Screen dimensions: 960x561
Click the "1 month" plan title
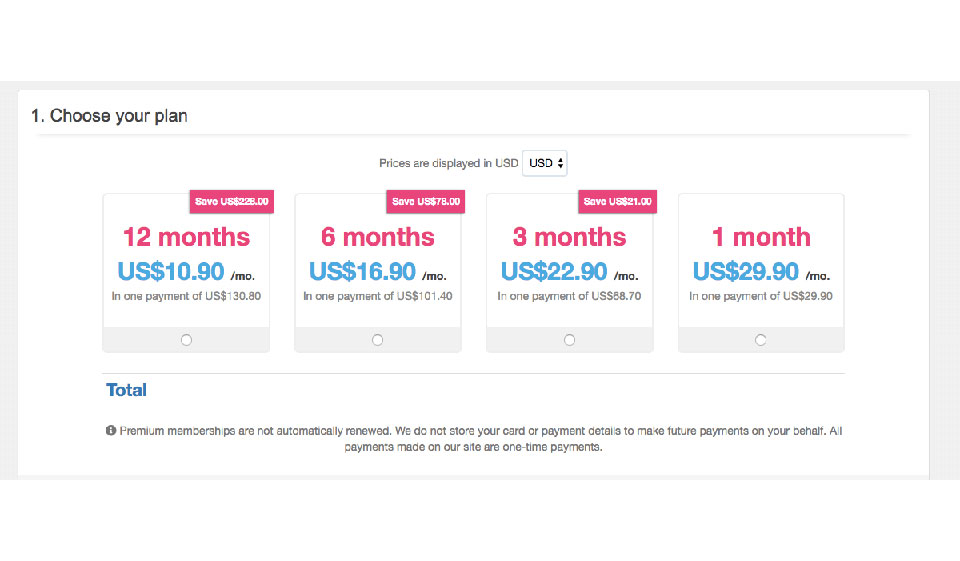(761, 237)
